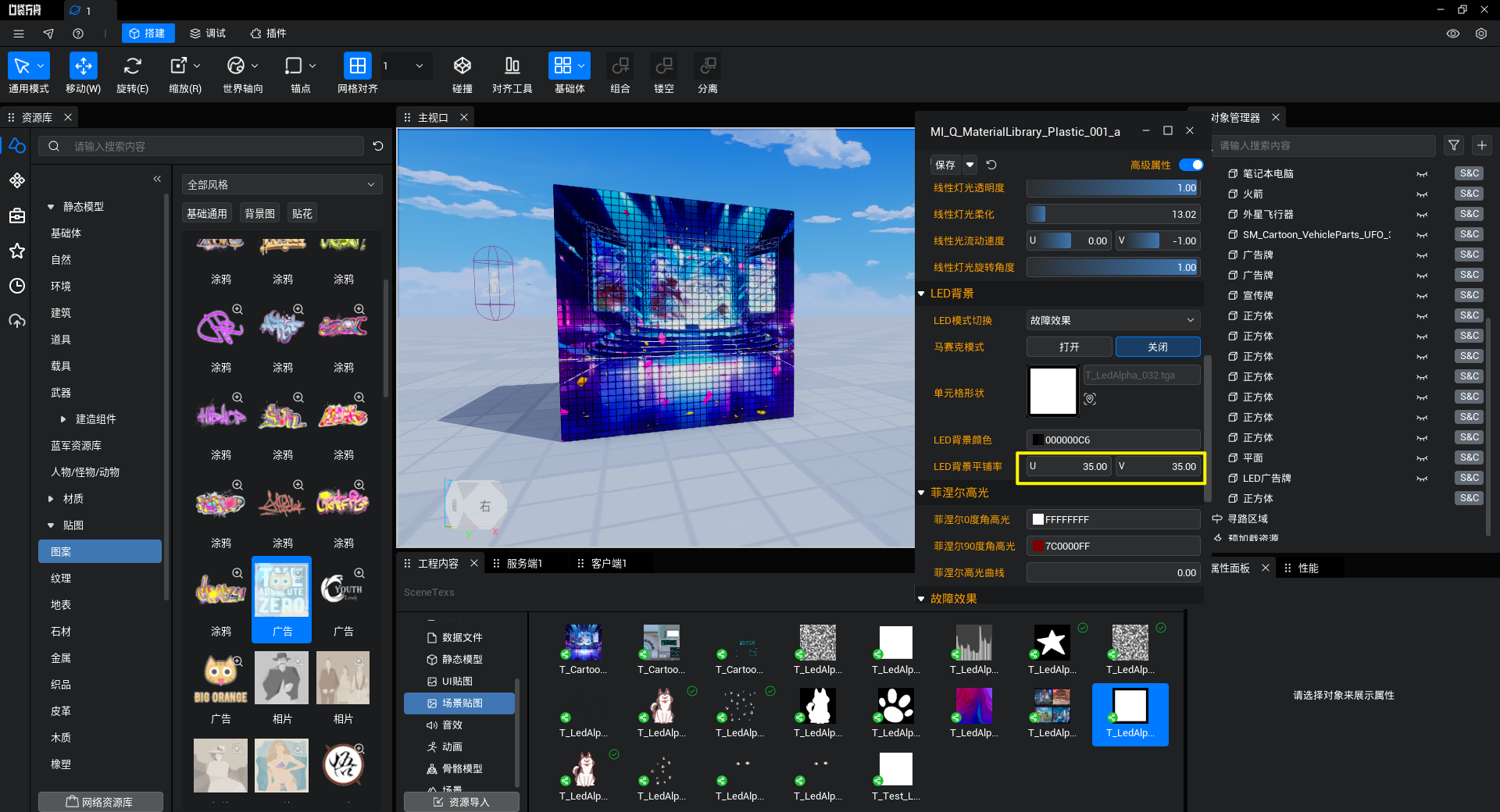Expand the 建造组件 tree node
Screen dimensions: 1500x812
click(63, 419)
